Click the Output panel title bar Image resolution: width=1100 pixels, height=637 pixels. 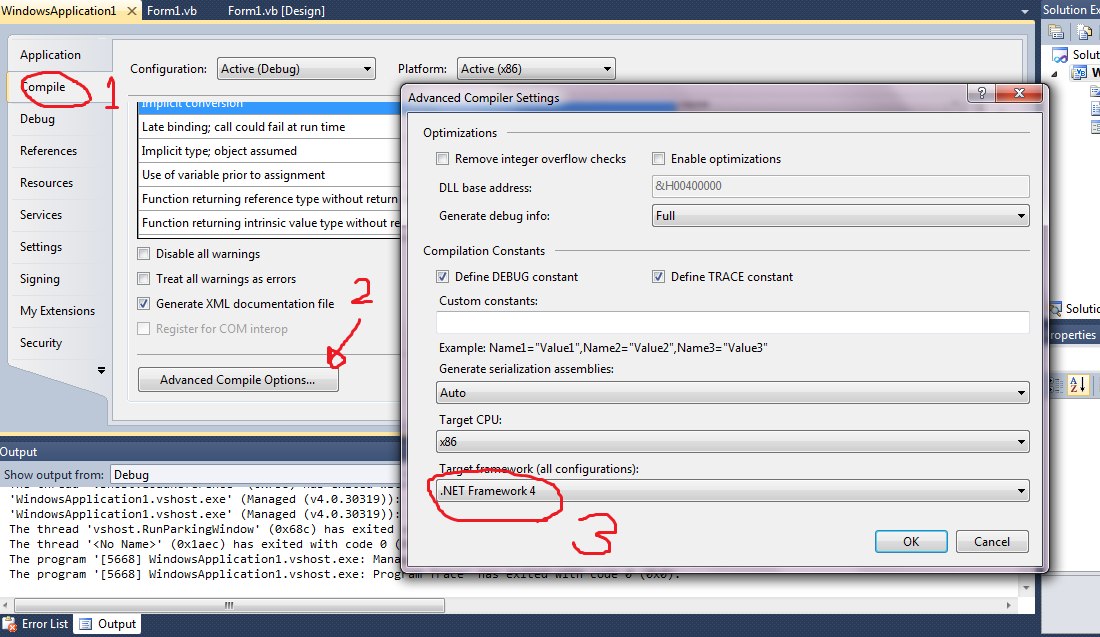coord(200,452)
